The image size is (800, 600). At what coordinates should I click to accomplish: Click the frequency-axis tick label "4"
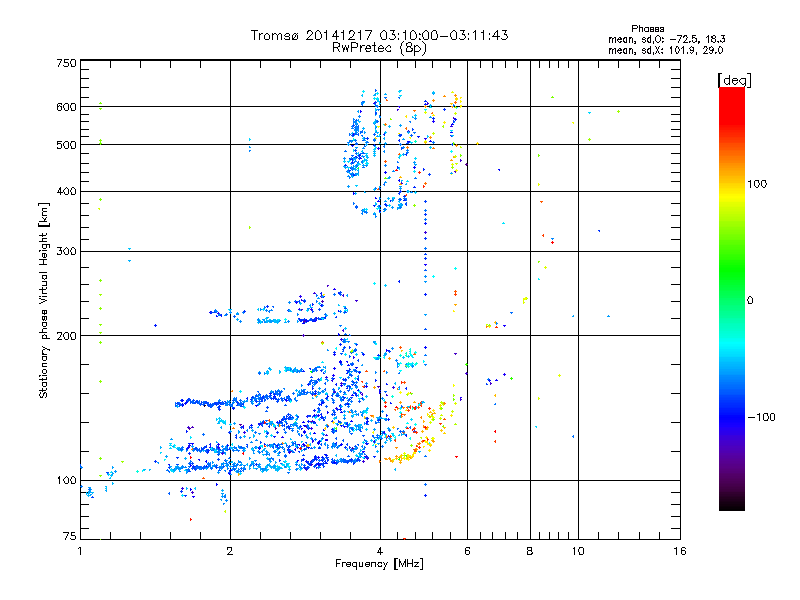coord(380,551)
